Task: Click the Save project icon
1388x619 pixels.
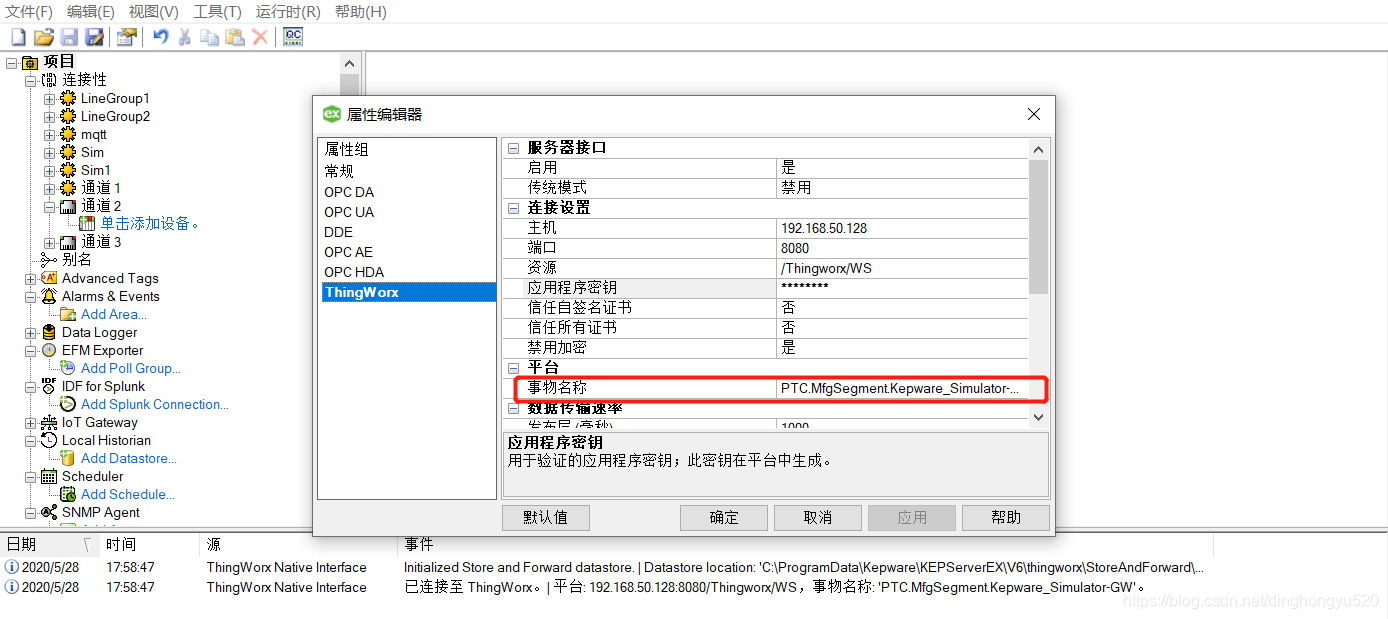Action: (69, 37)
